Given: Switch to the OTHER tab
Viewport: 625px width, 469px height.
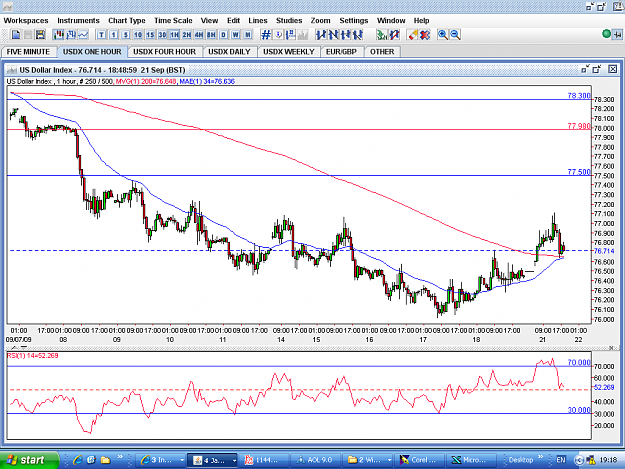Looking at the screenshot, I should pyautogui.click(x=382, y=52).
